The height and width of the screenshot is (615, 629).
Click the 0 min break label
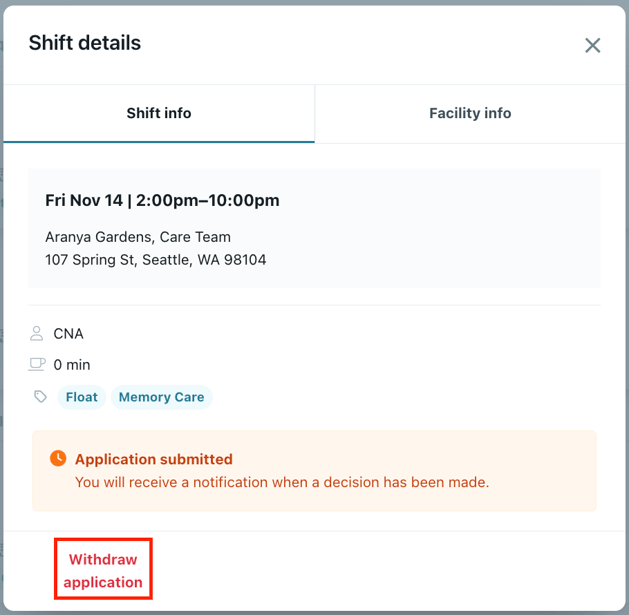pos(72,365)
